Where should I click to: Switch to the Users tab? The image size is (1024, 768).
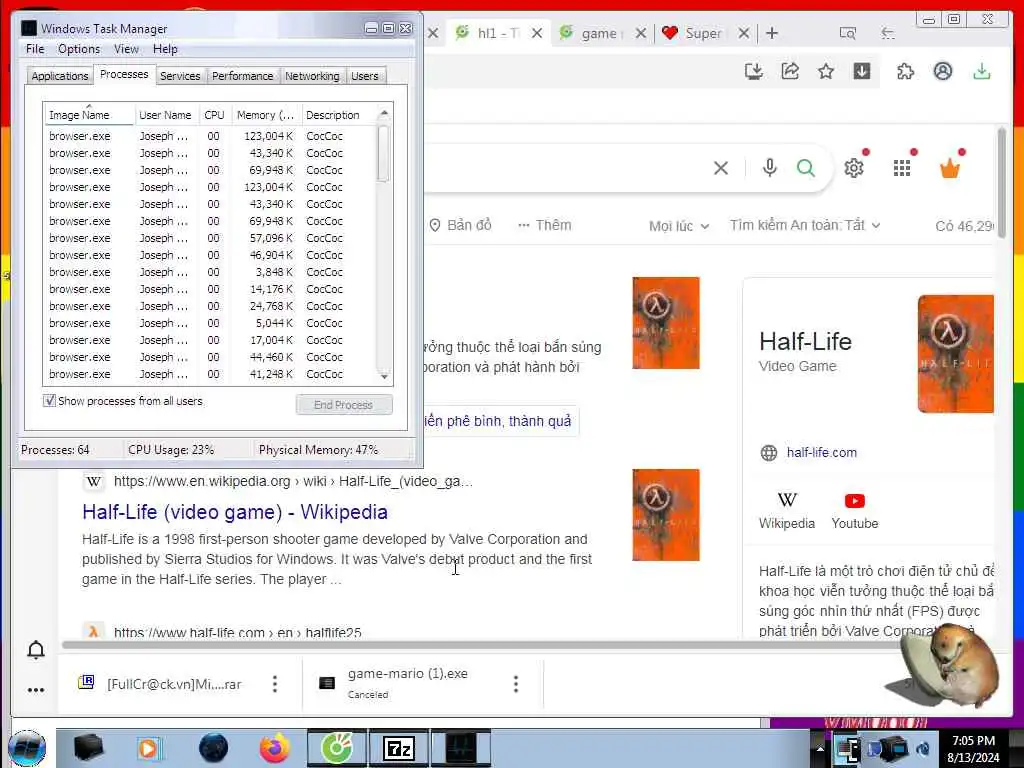tap(364, 76)
